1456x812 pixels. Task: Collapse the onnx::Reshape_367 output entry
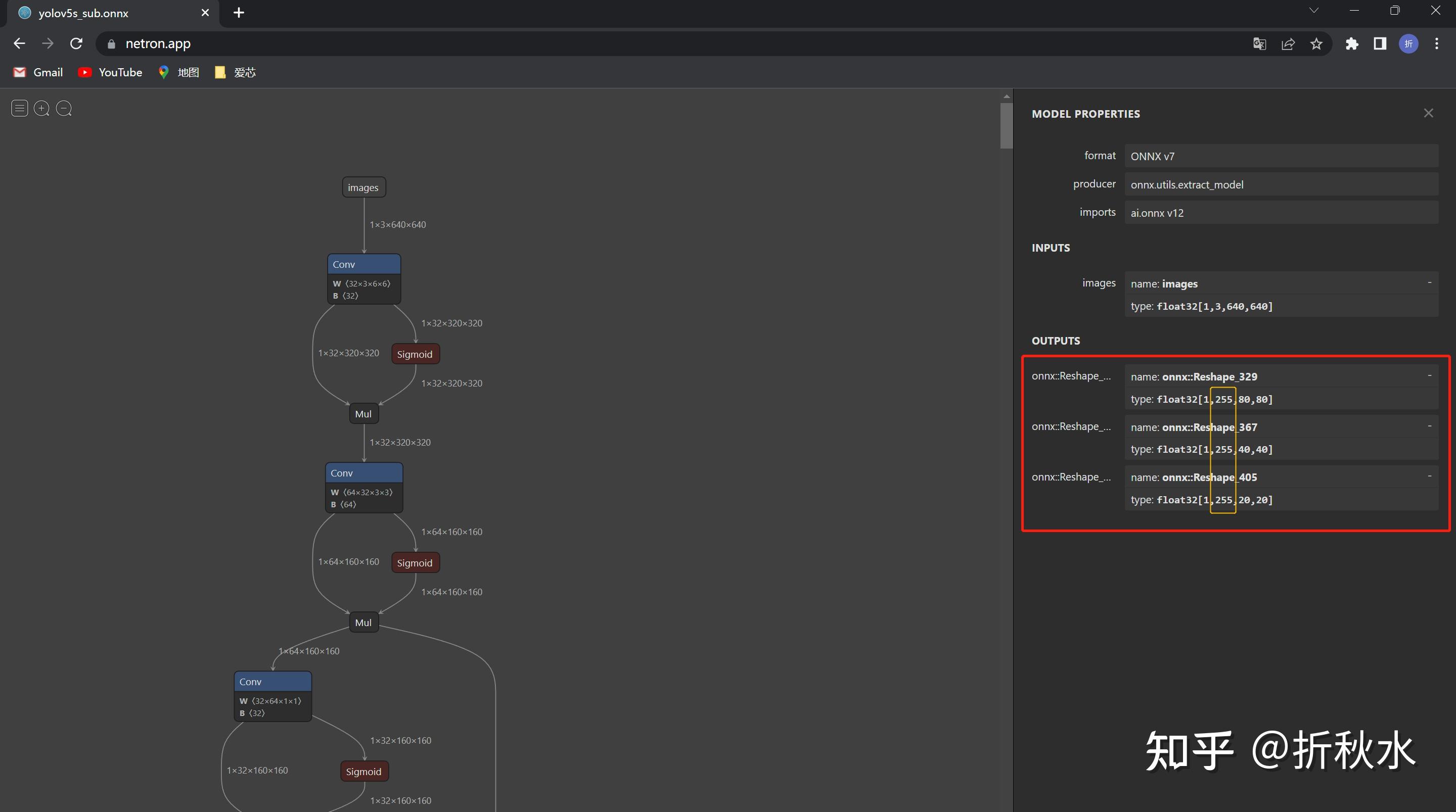click(1429, 425)
